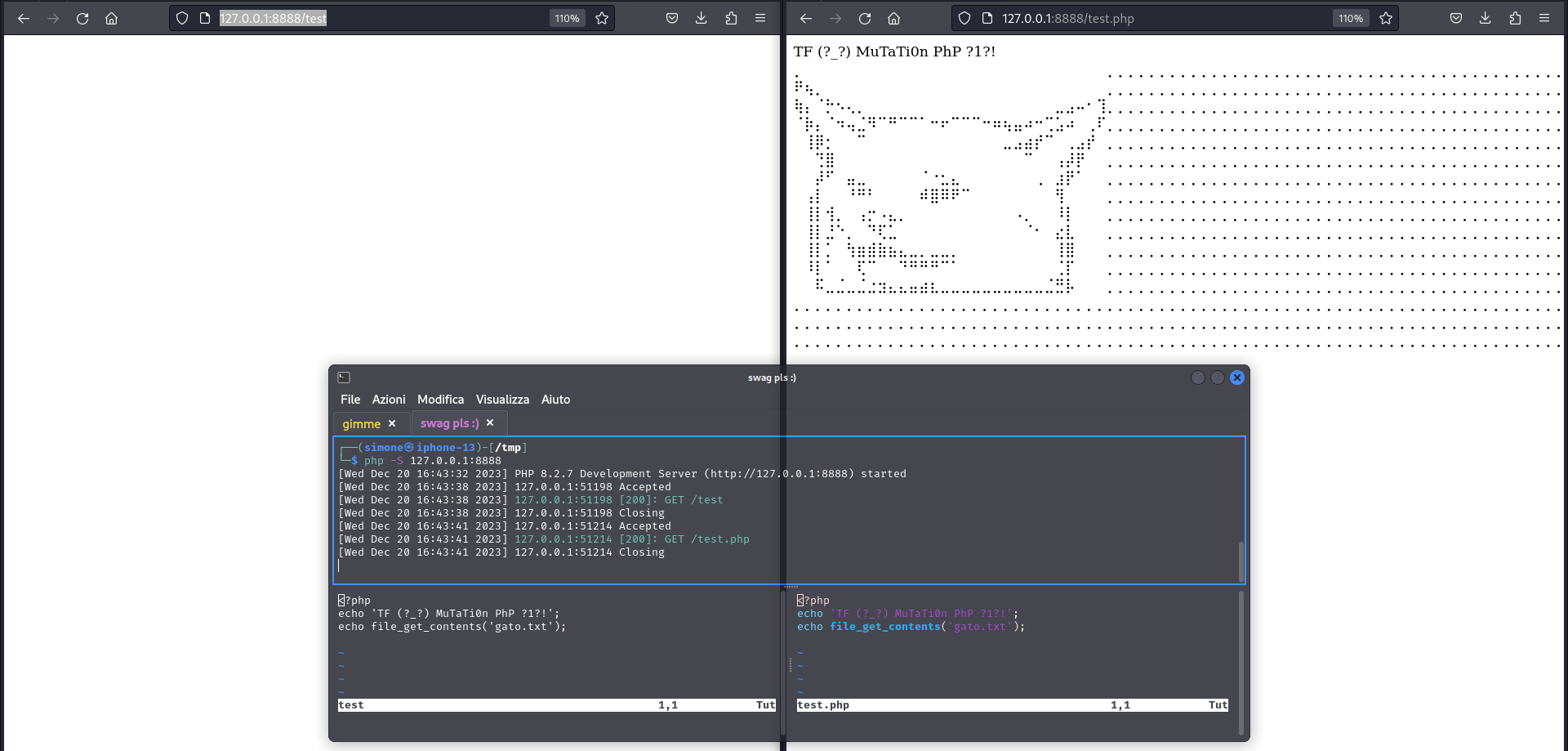Click scrollbar of the PHP server terminal pane
Viewport: 1568px width, 751px height.
1241,561
